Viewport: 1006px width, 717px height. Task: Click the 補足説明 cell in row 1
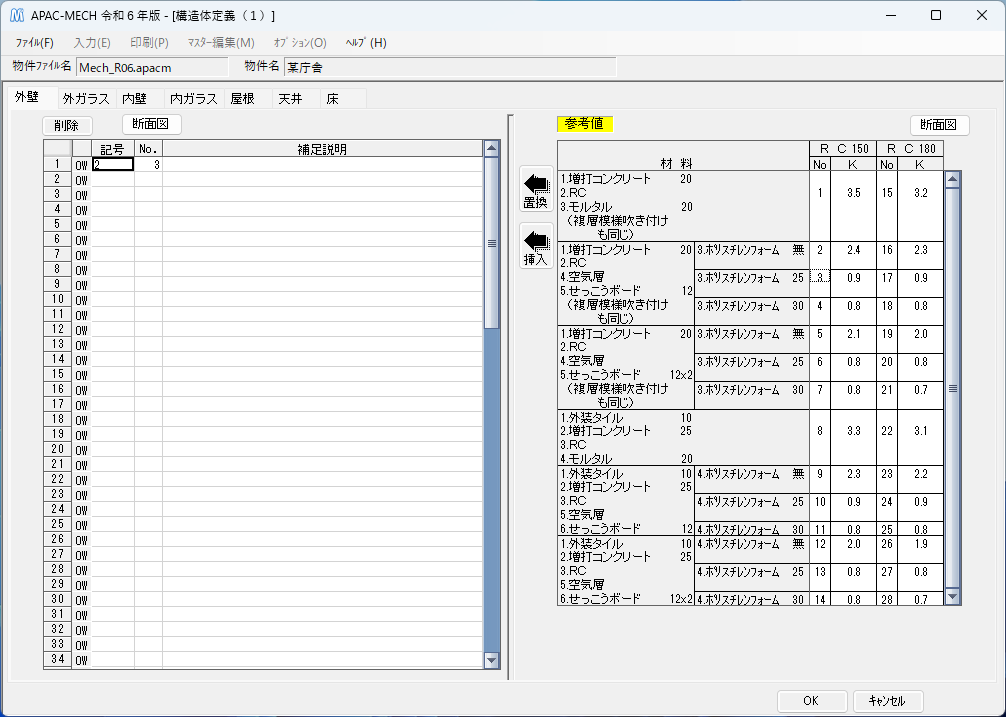pyautogui.click(x=322, y=165)
